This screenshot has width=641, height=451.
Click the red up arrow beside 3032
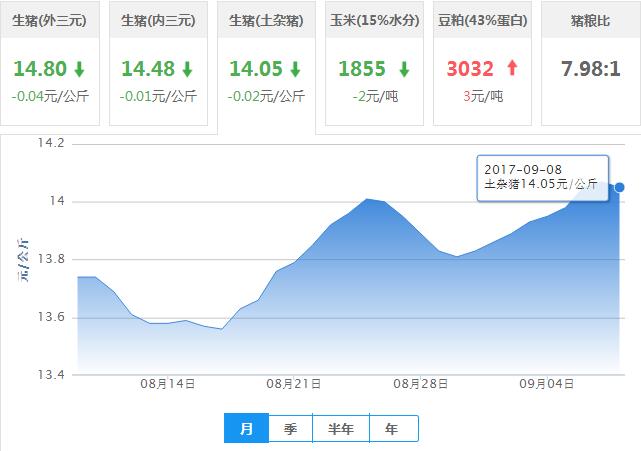click(513, 70)
